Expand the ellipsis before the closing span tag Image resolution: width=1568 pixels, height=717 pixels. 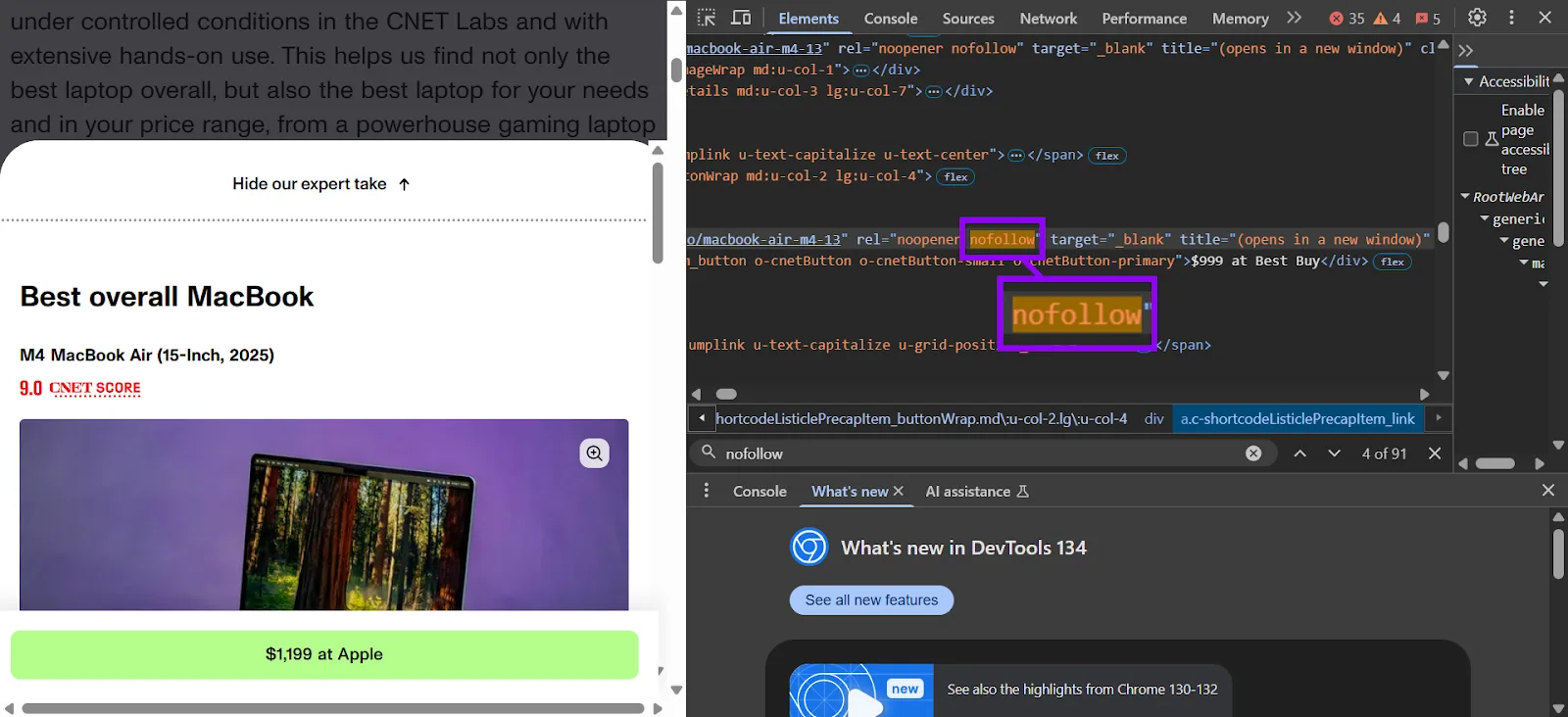(1016, 156)
